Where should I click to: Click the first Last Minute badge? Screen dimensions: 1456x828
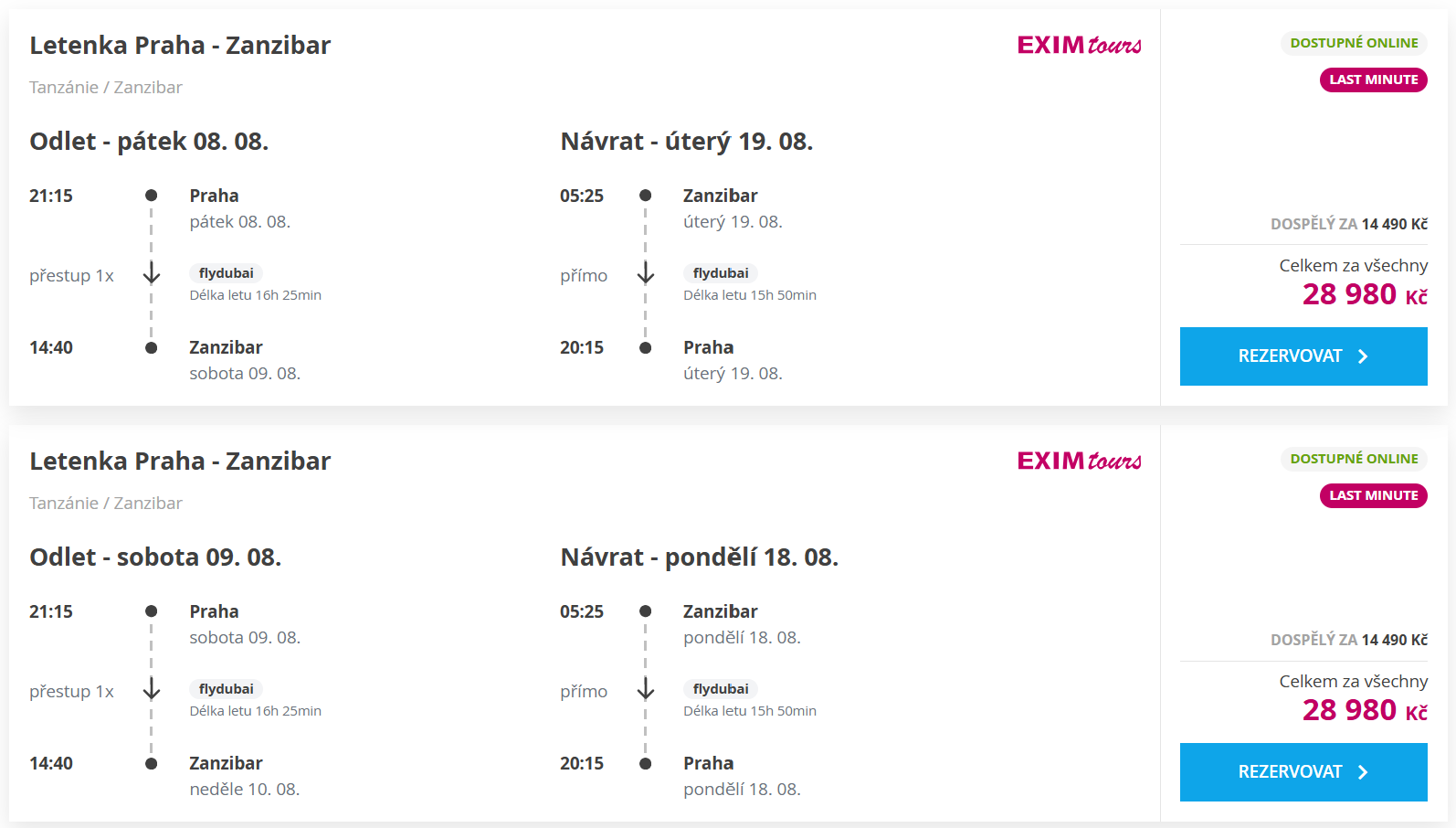coord(1374,80)
